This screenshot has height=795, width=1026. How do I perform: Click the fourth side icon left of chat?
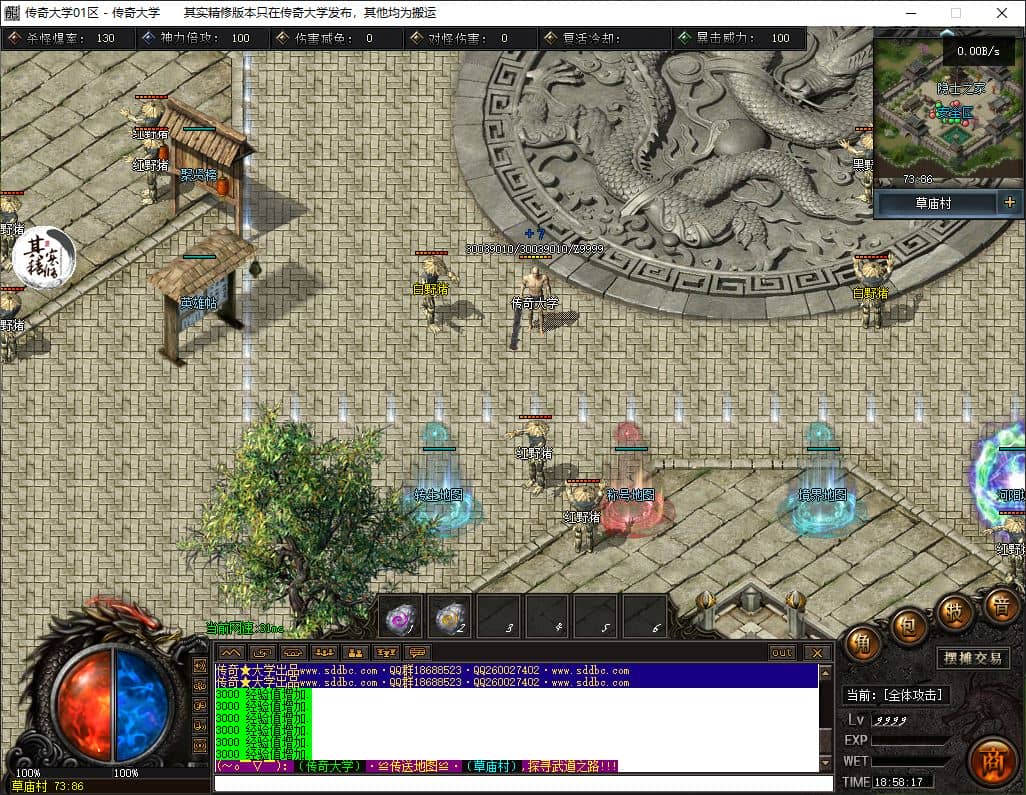point(200,726)
